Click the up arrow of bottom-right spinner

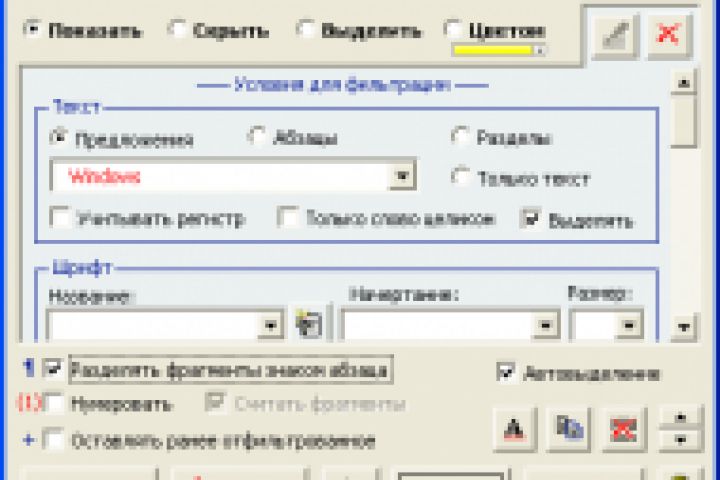(681, 418)
